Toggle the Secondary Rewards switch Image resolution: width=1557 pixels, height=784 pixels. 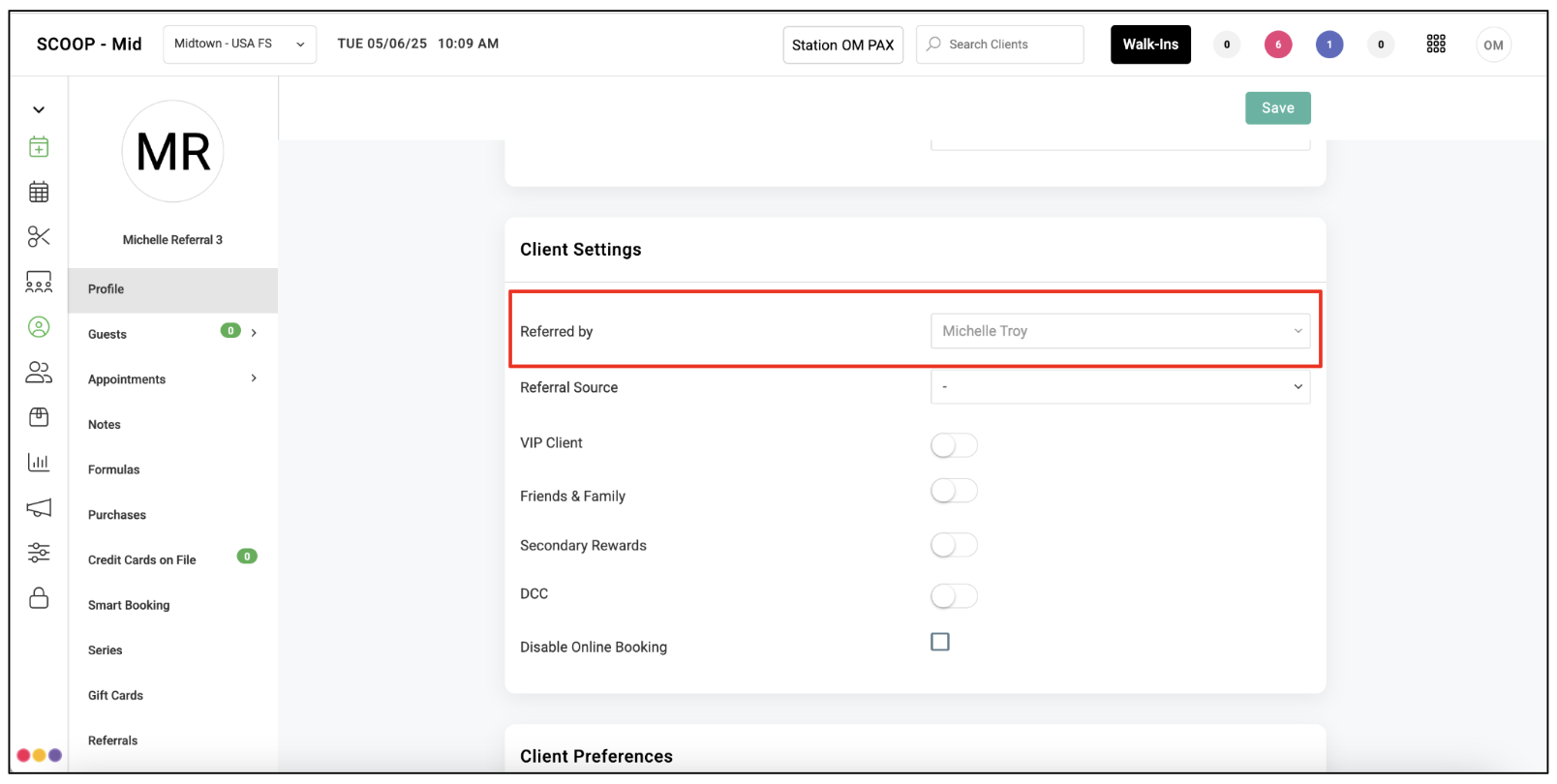[x=954, y=545]
